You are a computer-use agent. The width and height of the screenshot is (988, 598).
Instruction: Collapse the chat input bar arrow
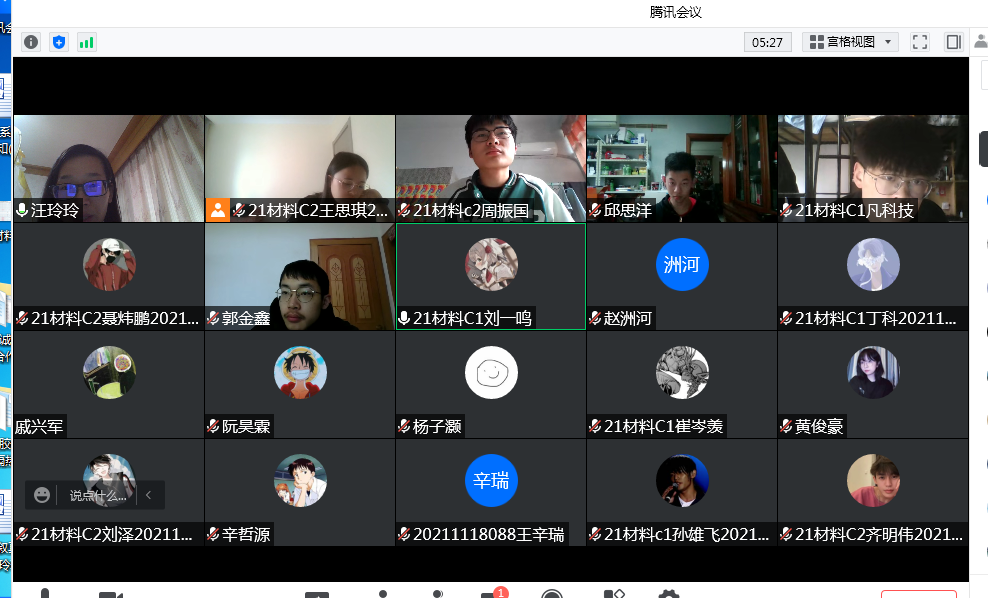click(x=149, y=495)
